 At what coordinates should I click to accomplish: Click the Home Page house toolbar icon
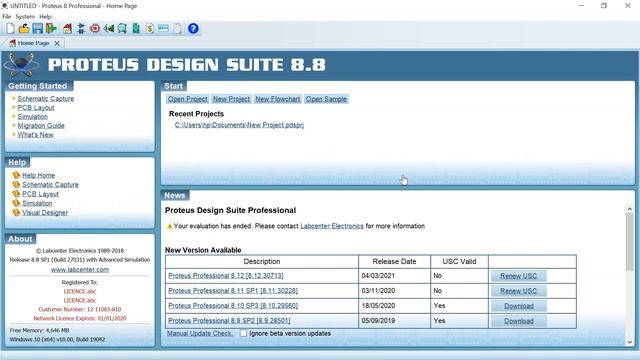coord(67,28)
